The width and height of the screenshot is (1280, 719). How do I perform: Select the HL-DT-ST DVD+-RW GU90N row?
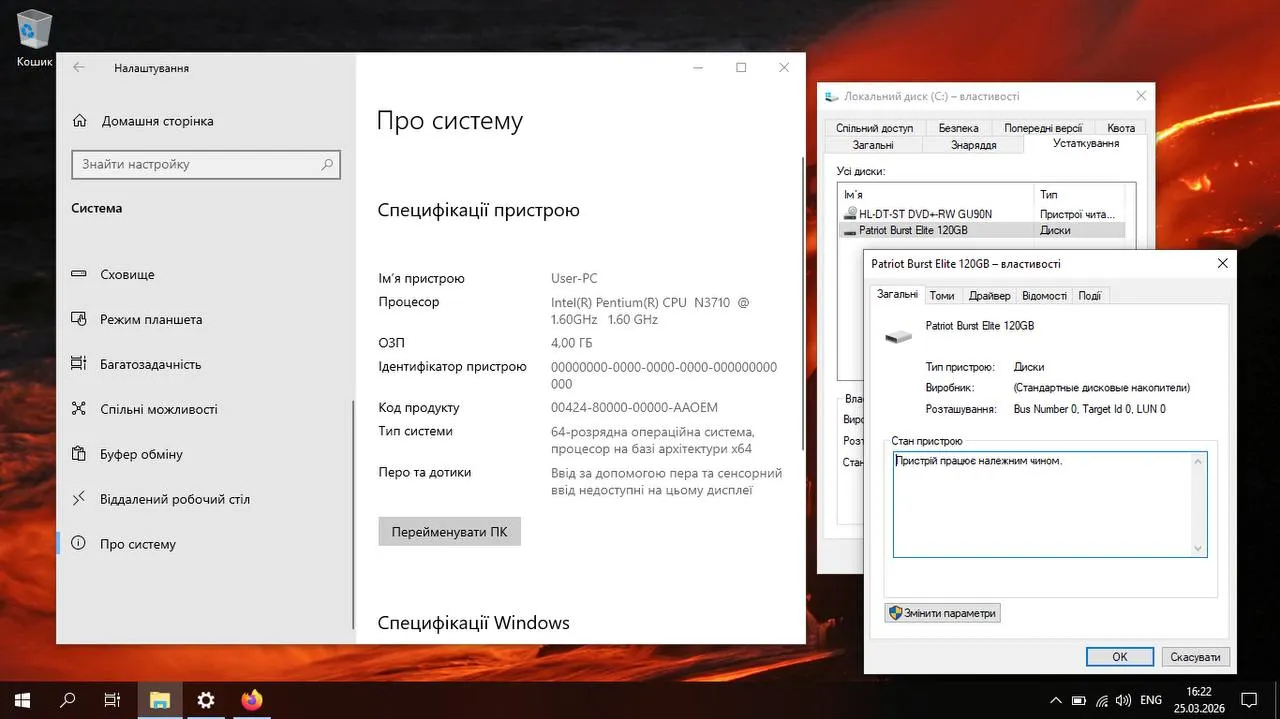pyautogui.click(x=983, y=214)
